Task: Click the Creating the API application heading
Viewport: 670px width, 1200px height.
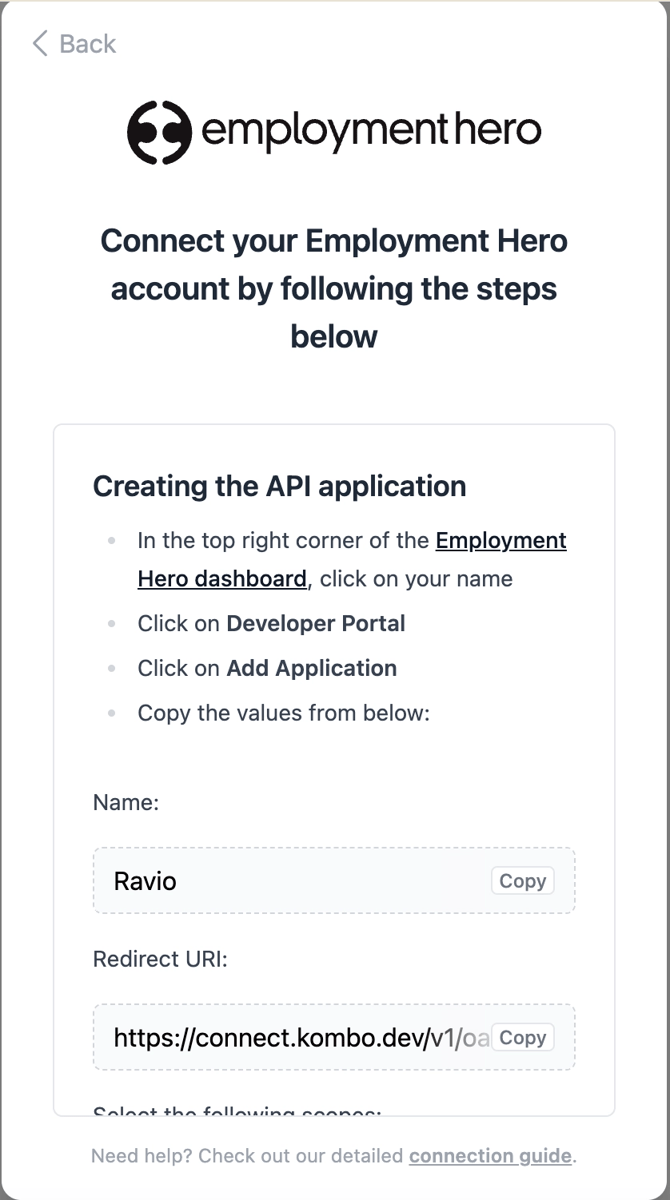Action: tap(279, 486)
